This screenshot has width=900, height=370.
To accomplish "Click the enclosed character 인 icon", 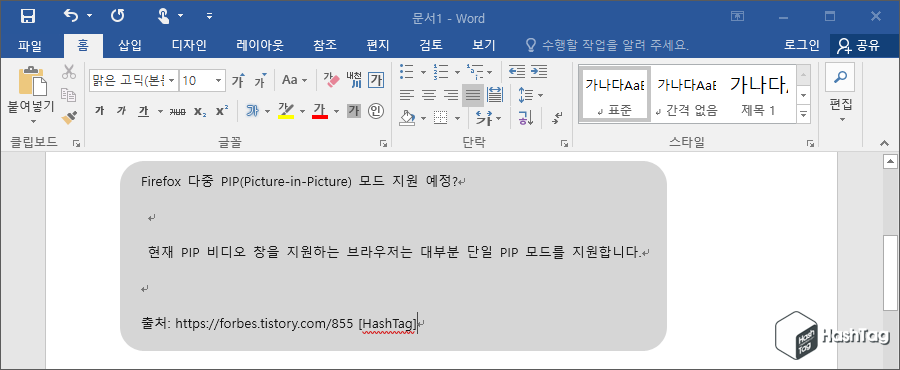I will 376,111.
